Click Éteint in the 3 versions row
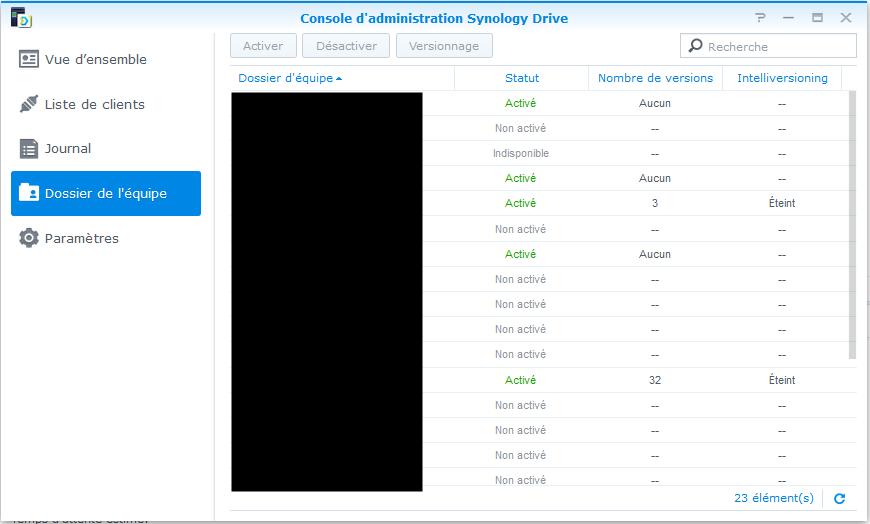The width and height of the screenshot is (870, 524). [782, 203]
